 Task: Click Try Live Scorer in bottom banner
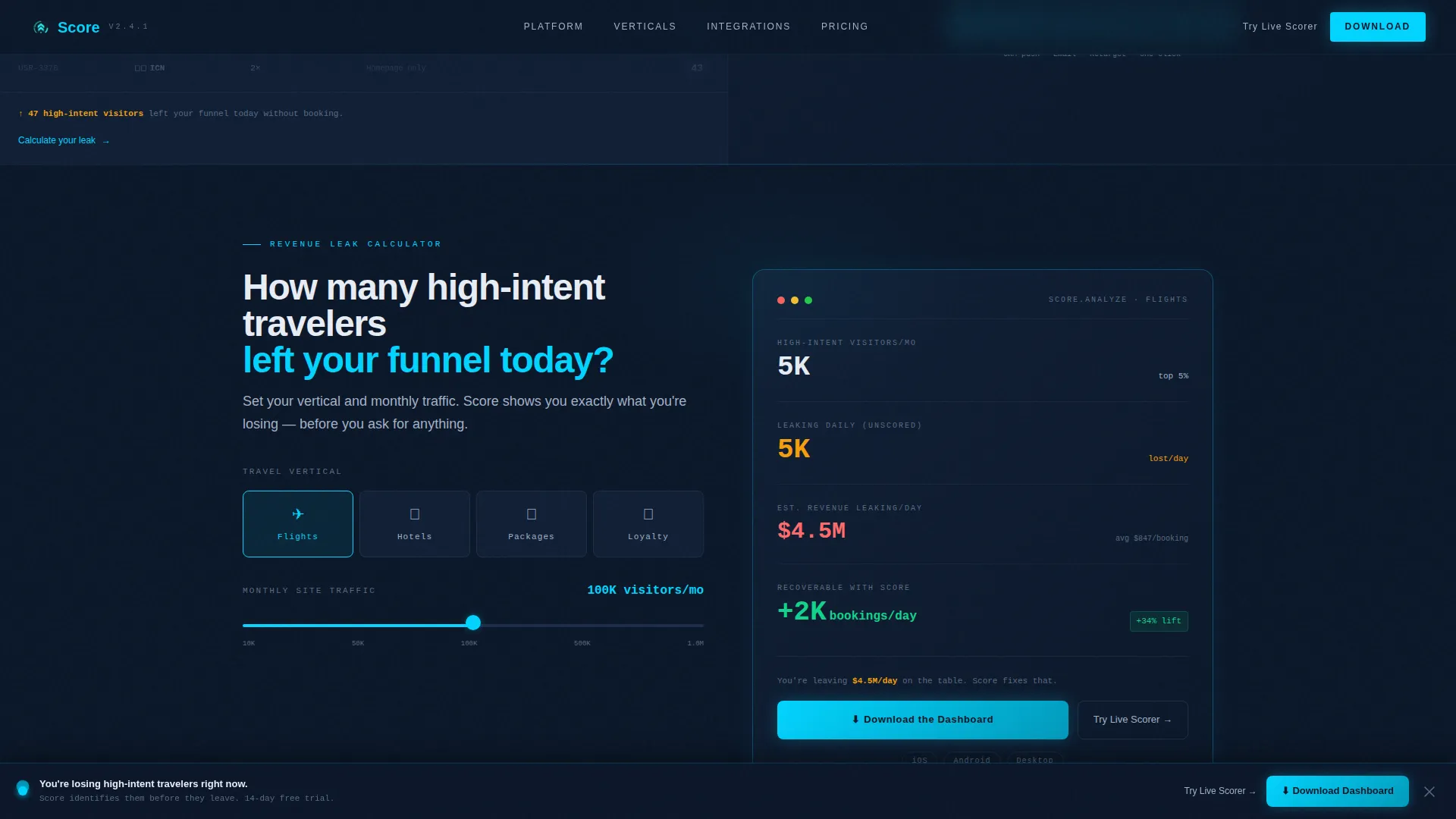click(1219, 791)
